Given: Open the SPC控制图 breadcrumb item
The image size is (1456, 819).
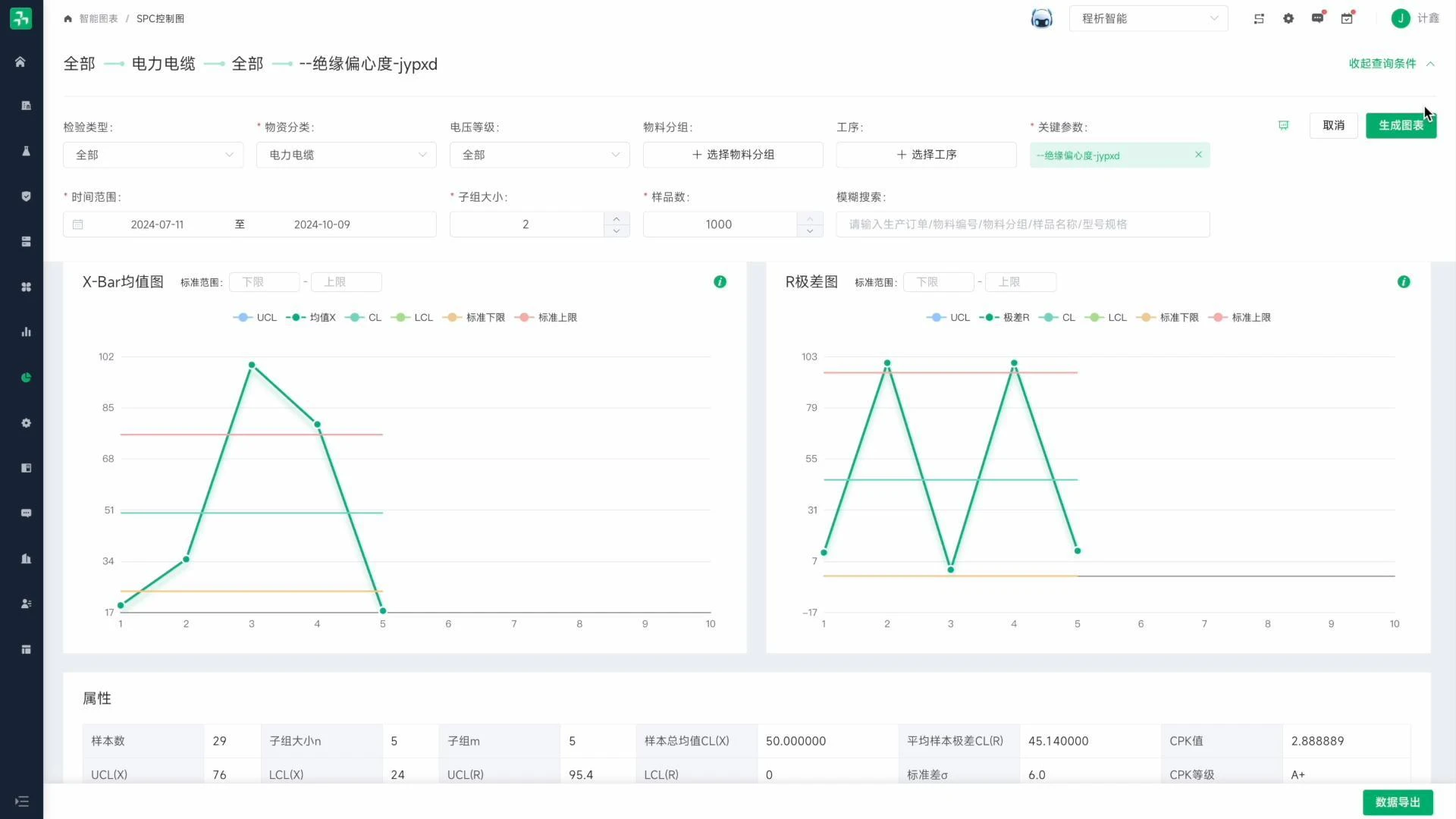Looking at the screenshot, I should coord(159,18).
